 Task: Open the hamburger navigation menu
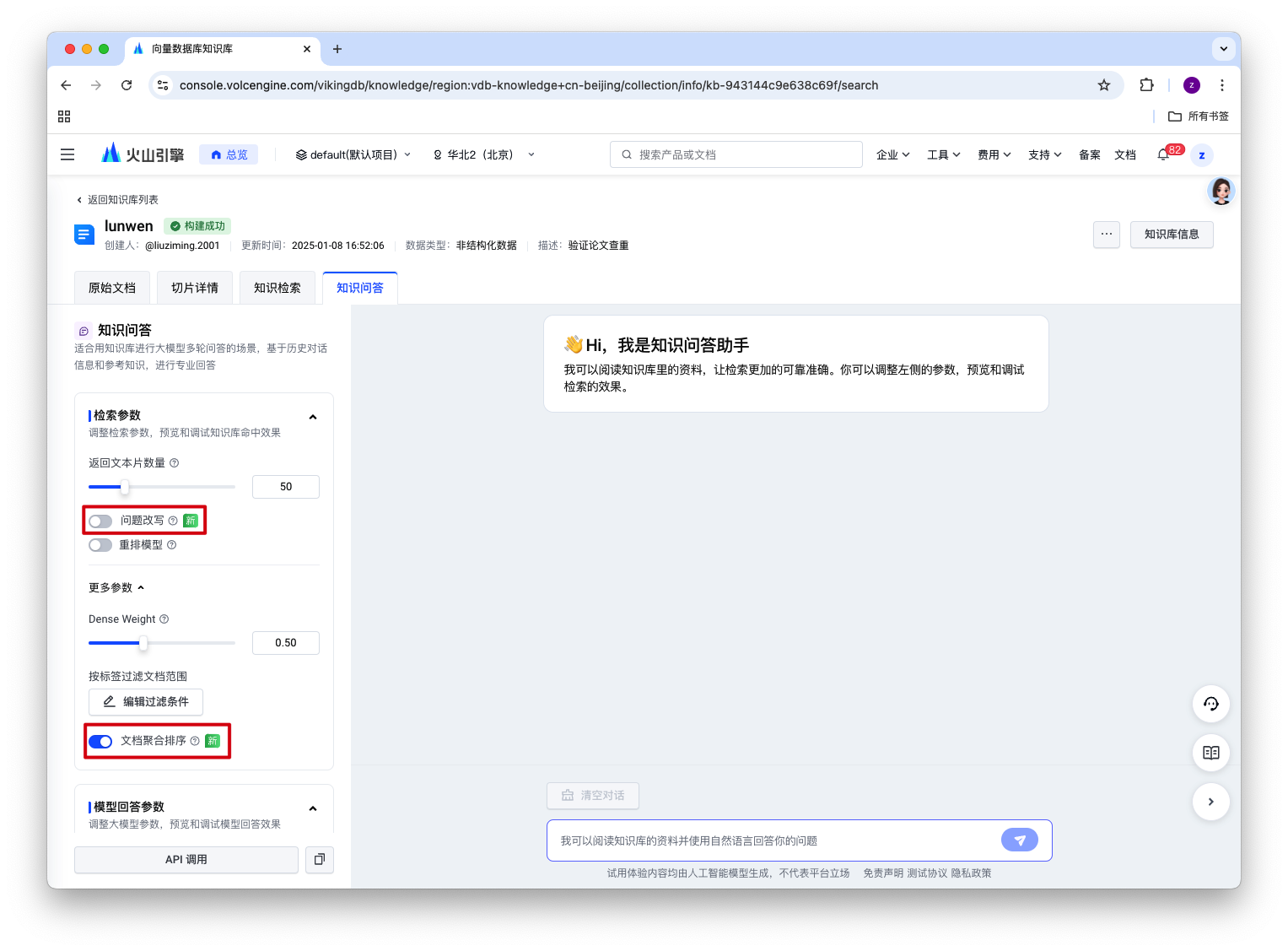click(x=67, y=154)
